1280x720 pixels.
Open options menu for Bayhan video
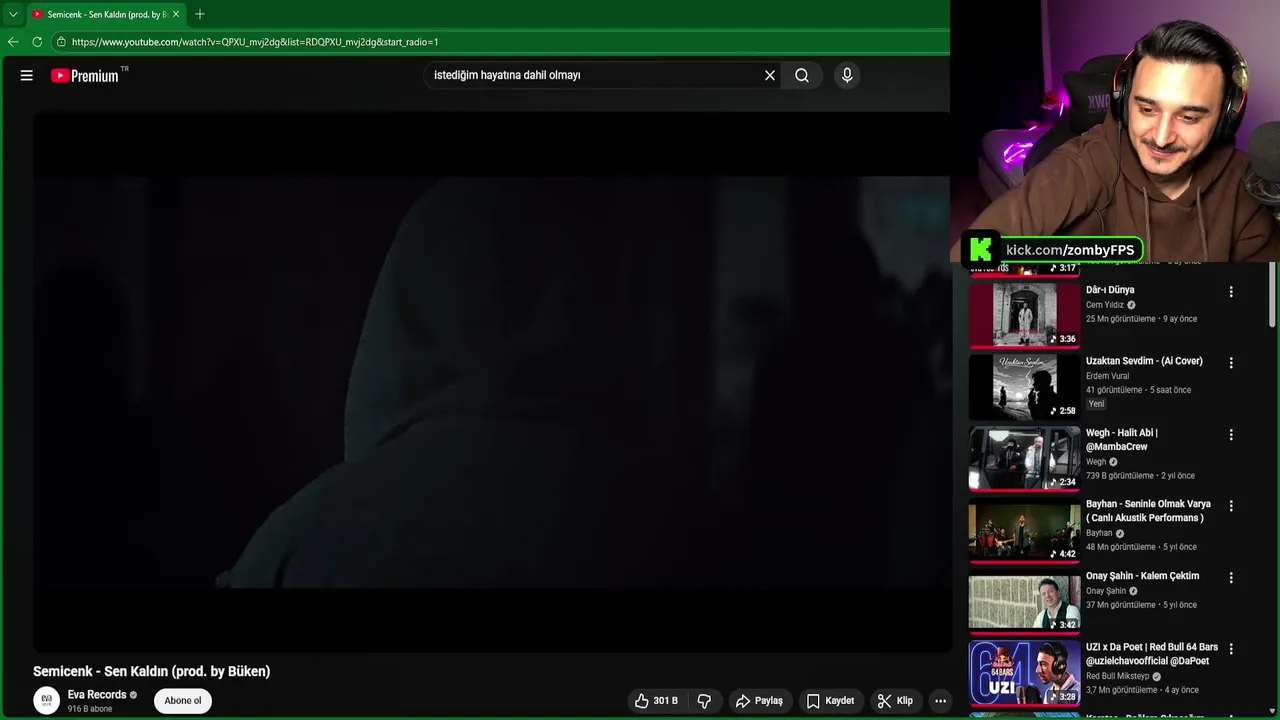[1231, 506]
